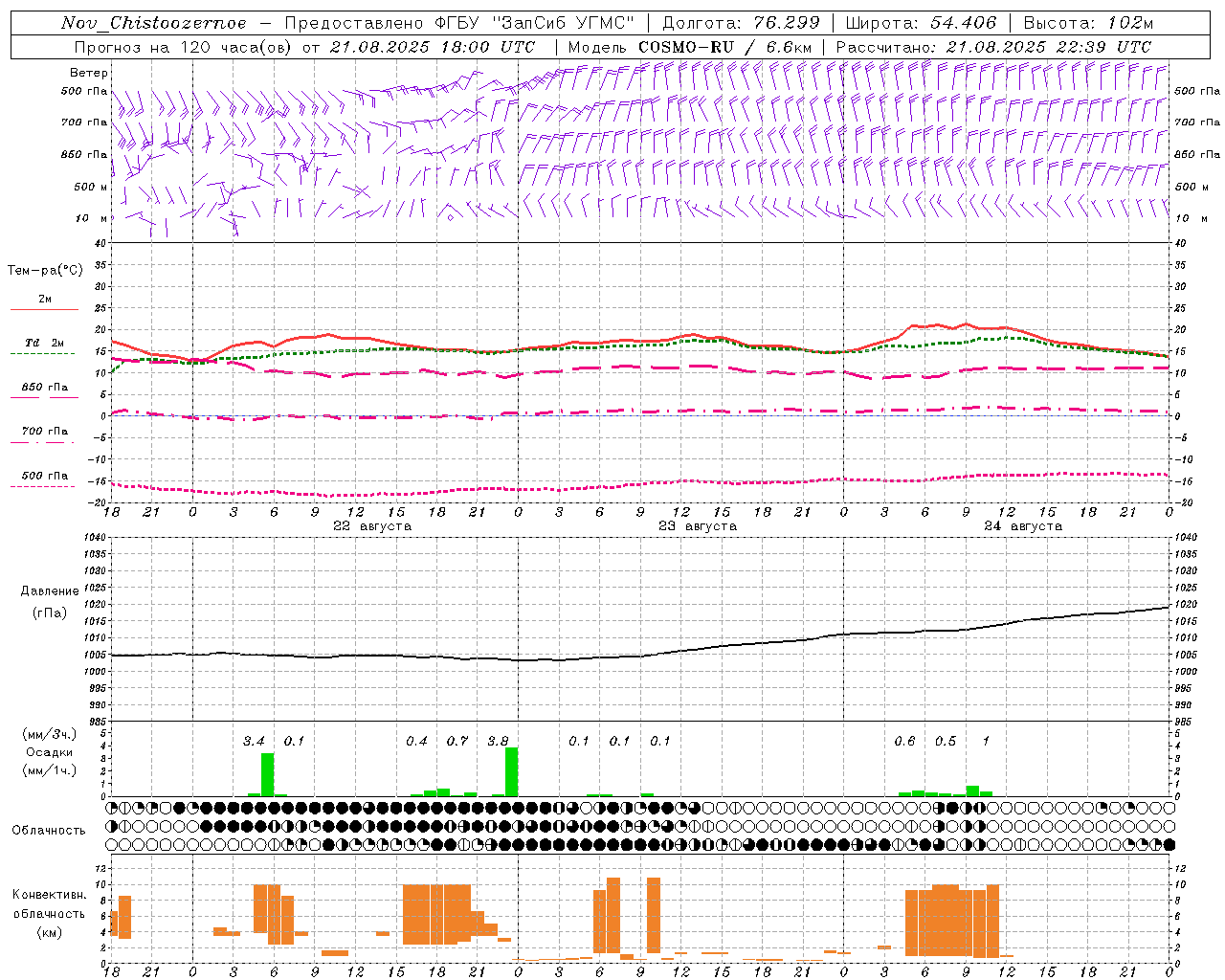The width and height of the screenshot is (1225, 980).
Task: Click the Td 2м dew point legend entry
Action: tap(44, 343)
